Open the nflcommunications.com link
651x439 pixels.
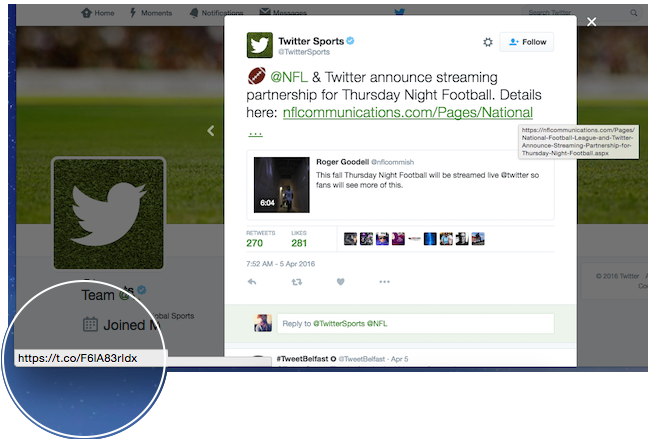click(408, 113)
